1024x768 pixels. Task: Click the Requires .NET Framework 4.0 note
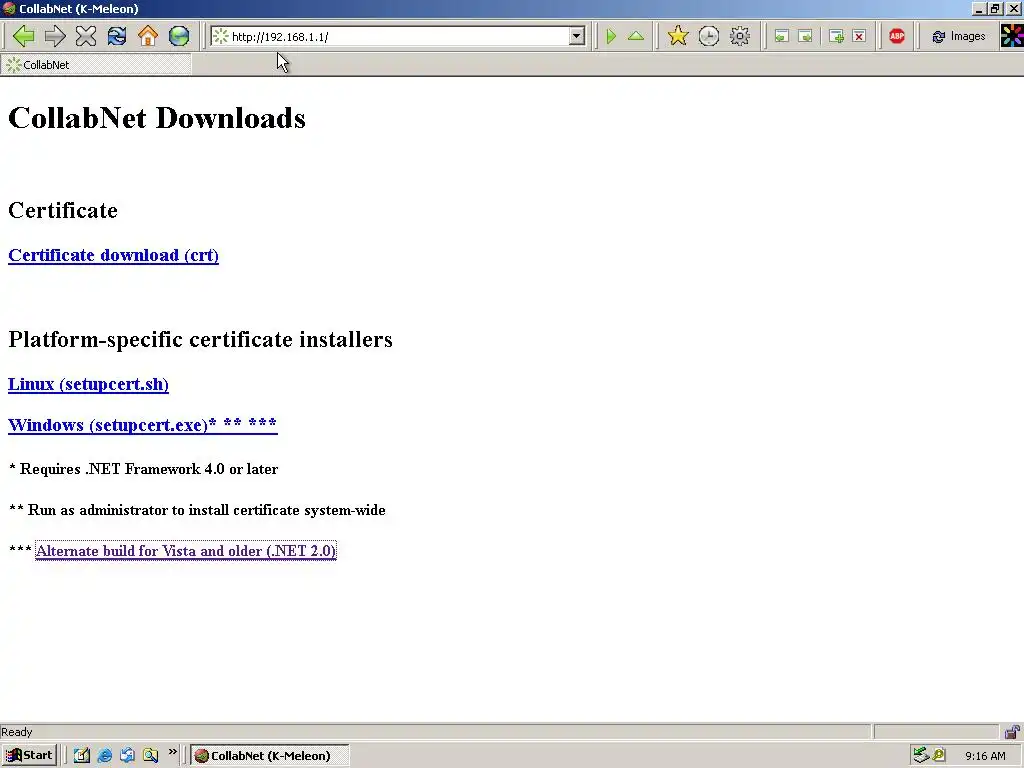click(144, 469)
